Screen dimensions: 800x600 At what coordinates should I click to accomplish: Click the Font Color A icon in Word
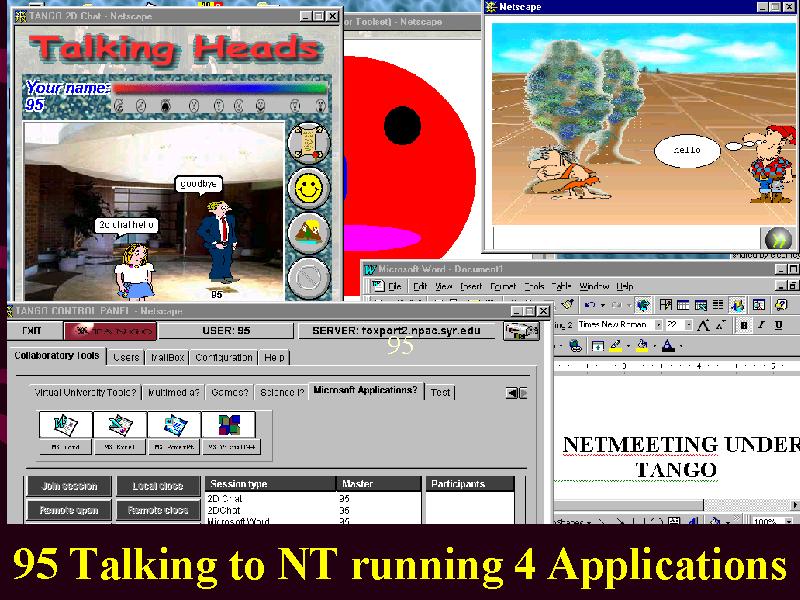668,346
